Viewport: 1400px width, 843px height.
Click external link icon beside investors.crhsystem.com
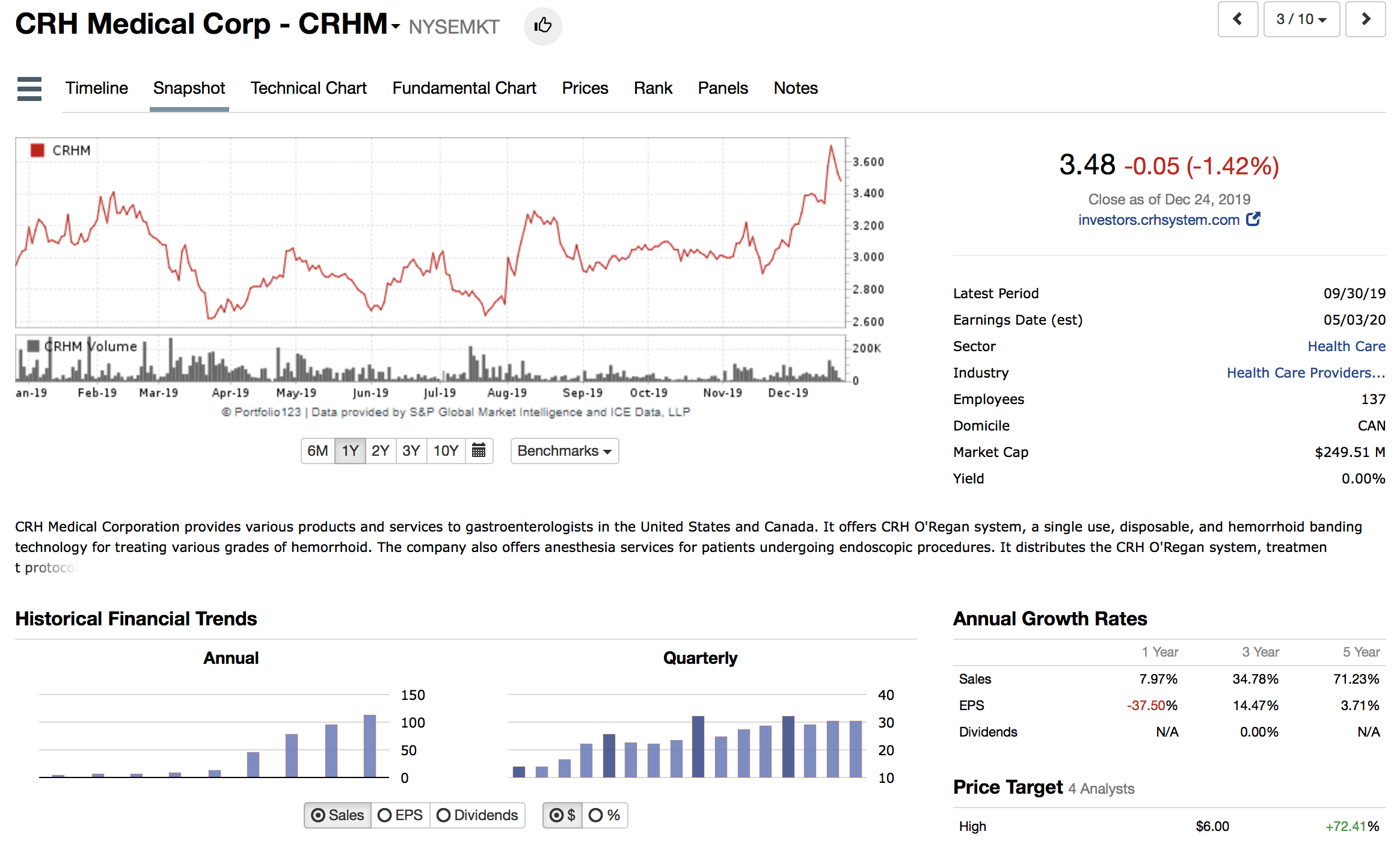[x=1253, y=219]
